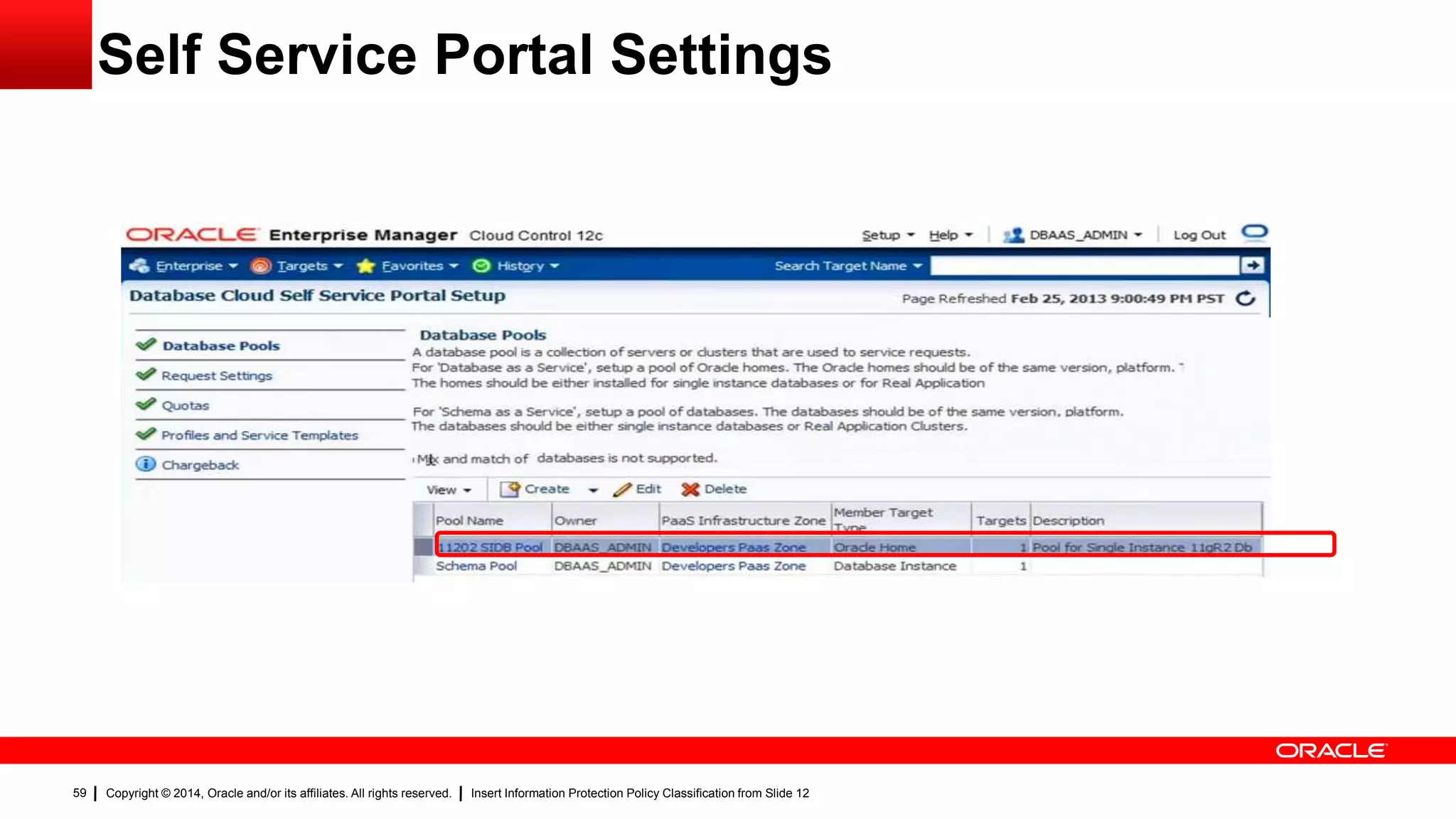Viewport: 1456px width, 819px height.
Task: Click the Create button
Action: click(535, 489)
